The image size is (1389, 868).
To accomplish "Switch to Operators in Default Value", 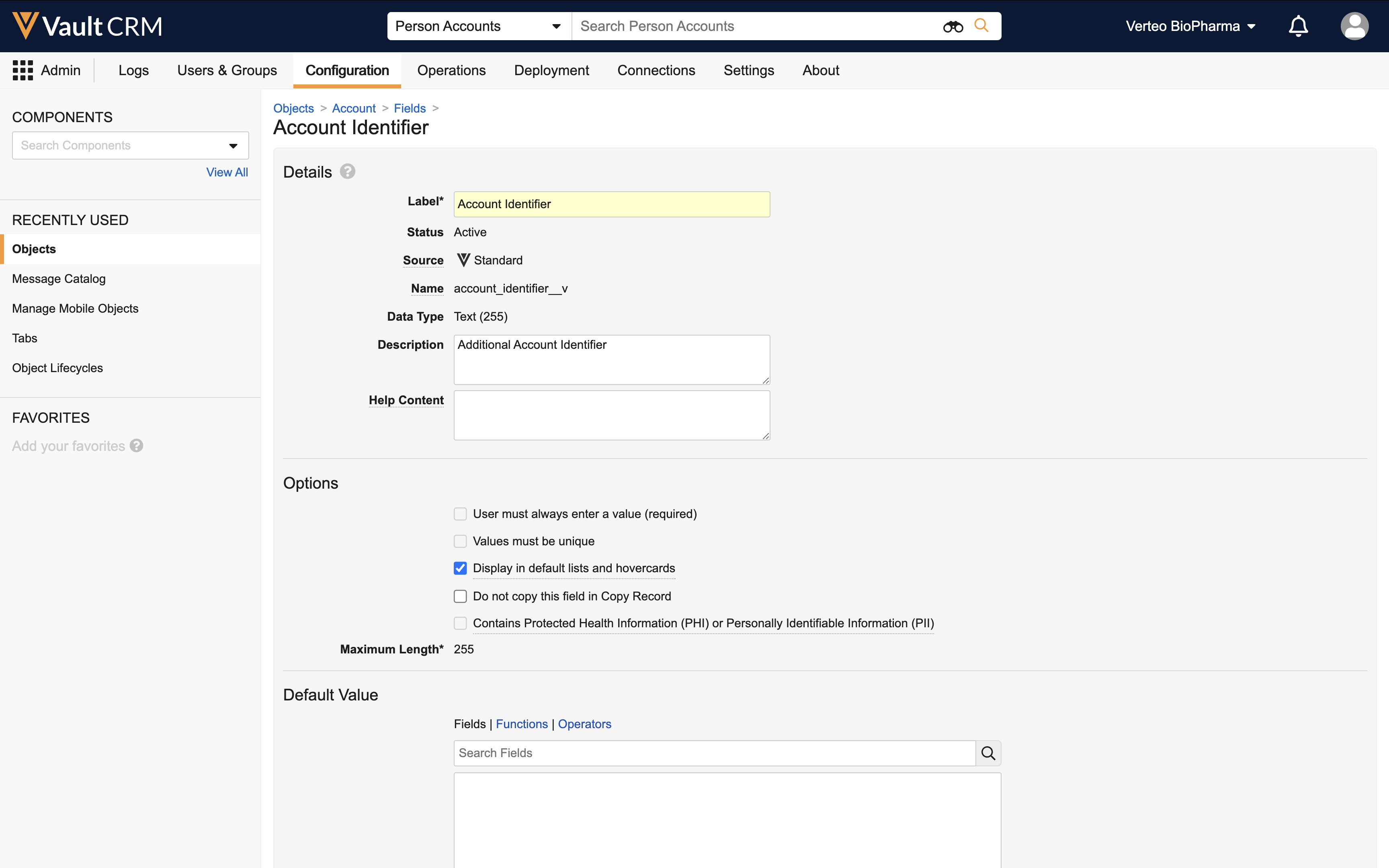I will (584, 724).
